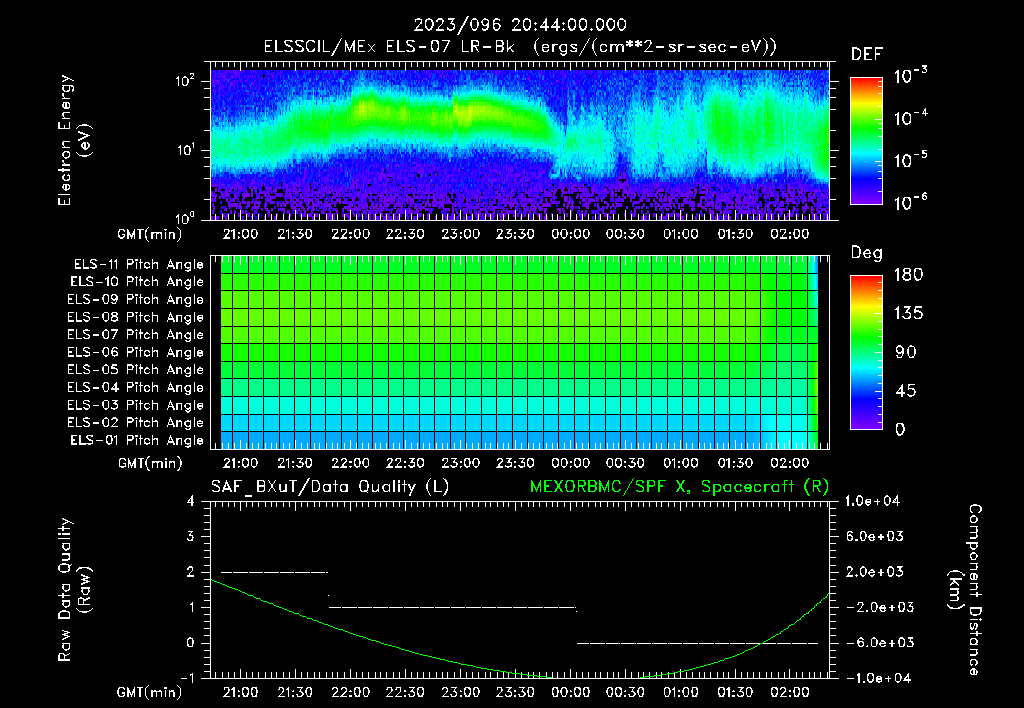The image size is (1024, 708).
Task: Click the DEF color scale bar
Action: [x=866, y=140]
